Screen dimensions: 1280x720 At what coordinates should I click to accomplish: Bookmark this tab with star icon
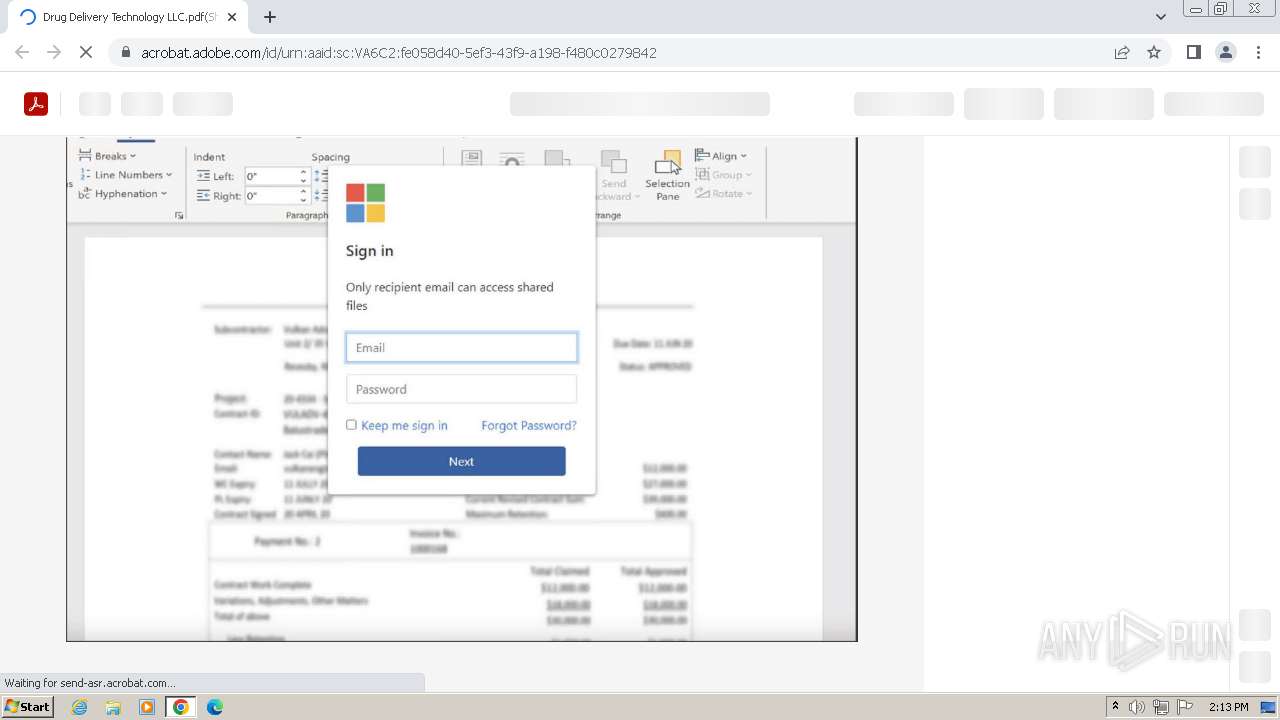pos(1154,52)
